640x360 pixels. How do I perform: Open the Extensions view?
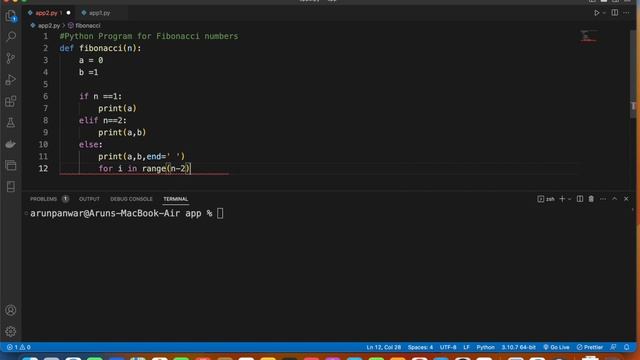point(11,101)
